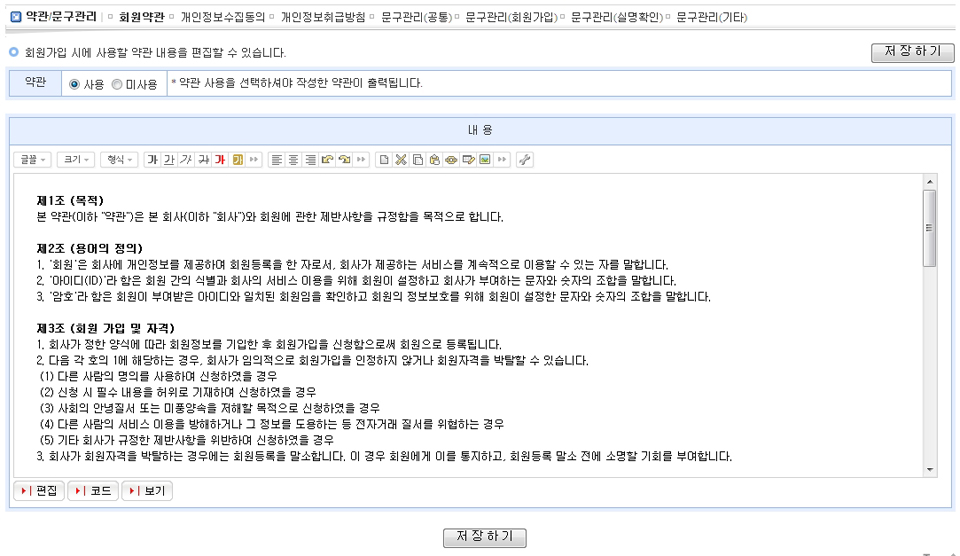The height and width of the screenshot is (556, 960).
Task: Open the 글꼴 font dropdown
Action: click(x=33, y=160)
